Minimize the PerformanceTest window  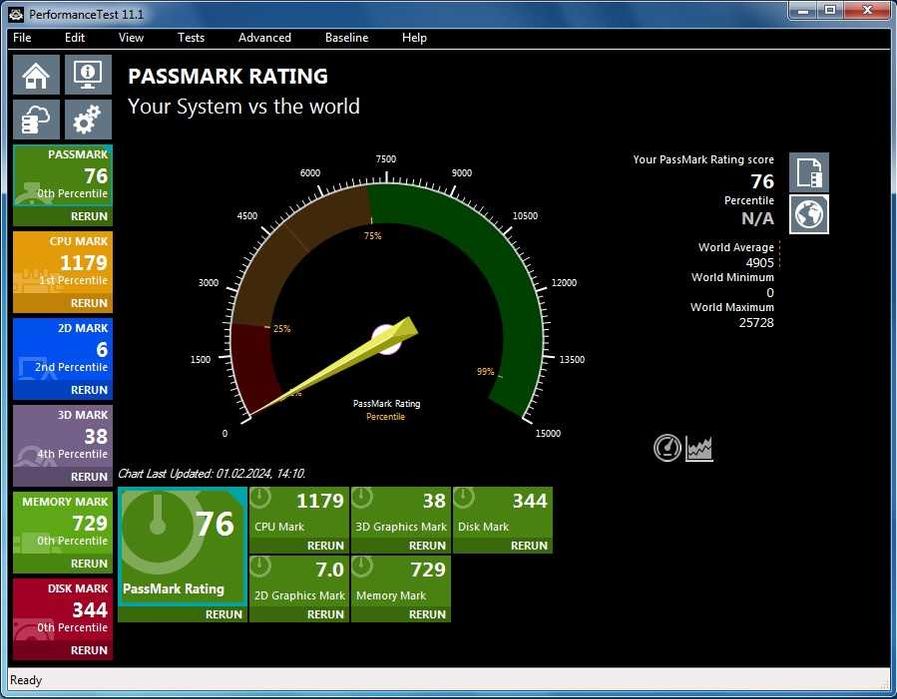click(803, 11)
